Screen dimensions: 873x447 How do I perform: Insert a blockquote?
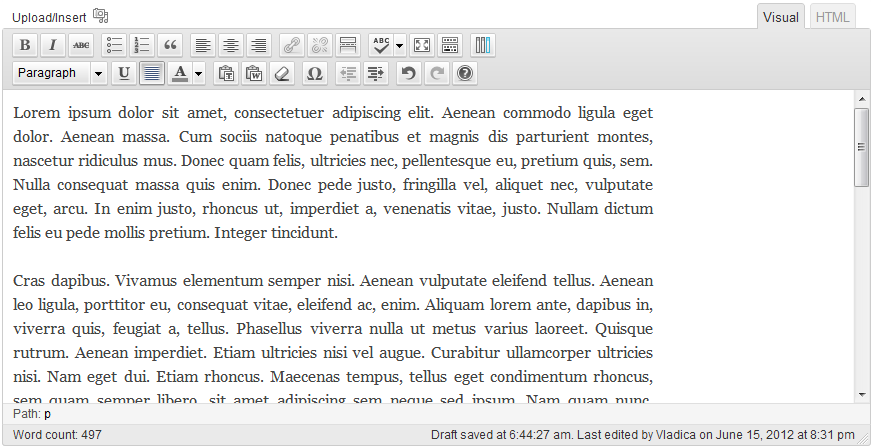(170, 45)
